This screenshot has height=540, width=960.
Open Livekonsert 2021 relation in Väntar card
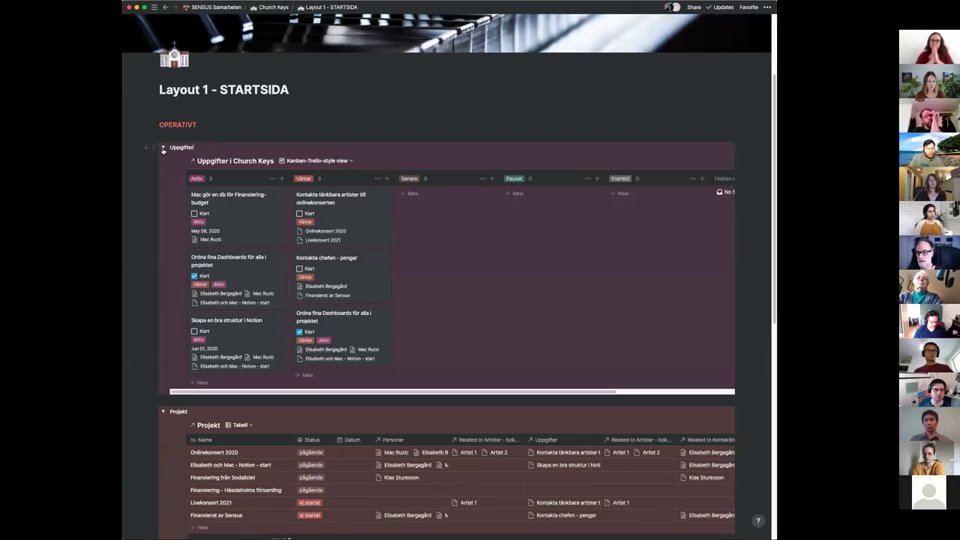tap(319, 240)
